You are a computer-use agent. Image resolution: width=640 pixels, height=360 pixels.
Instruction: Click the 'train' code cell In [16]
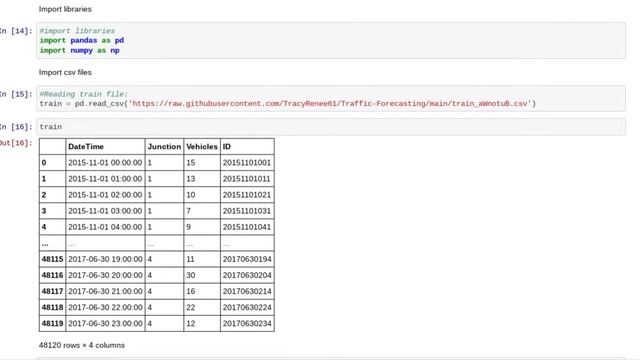coord(331,127)
